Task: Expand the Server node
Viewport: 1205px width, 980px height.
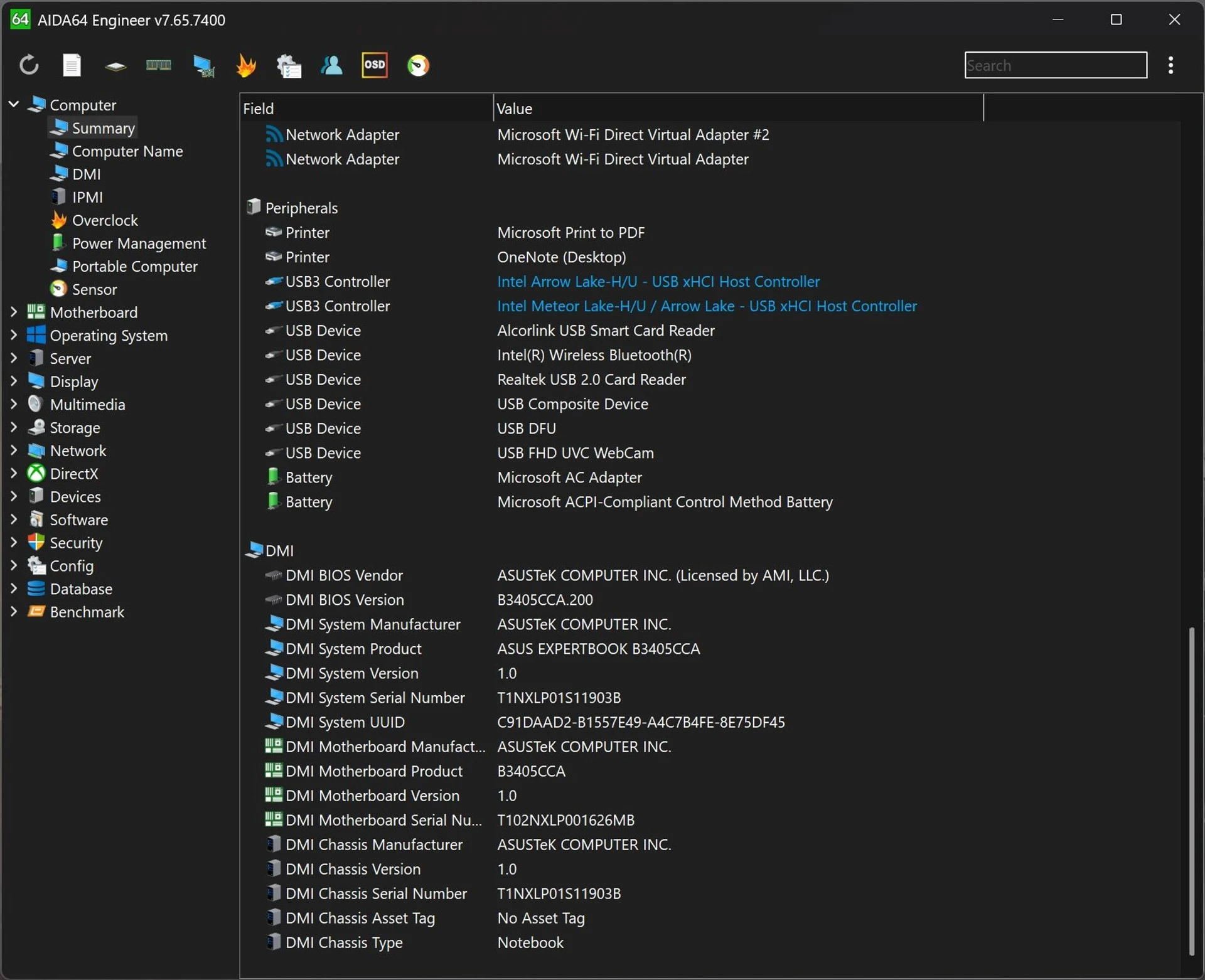Action: 14,358
